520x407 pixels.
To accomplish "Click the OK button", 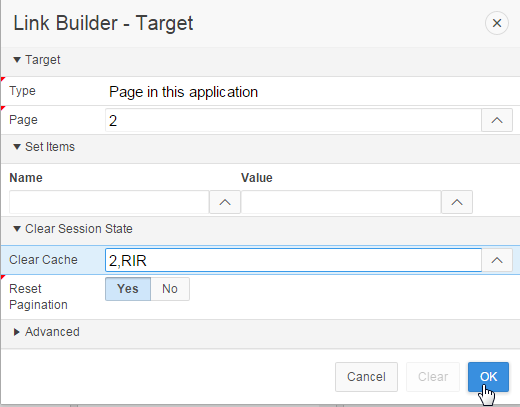I will pos(488,377).
